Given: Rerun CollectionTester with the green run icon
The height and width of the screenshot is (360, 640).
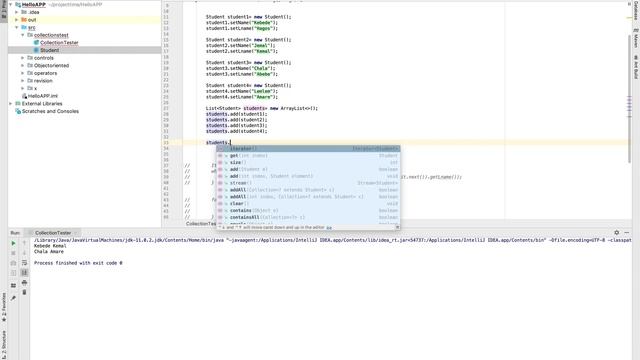Looking at the screenshot, I should tap(13, 243).
